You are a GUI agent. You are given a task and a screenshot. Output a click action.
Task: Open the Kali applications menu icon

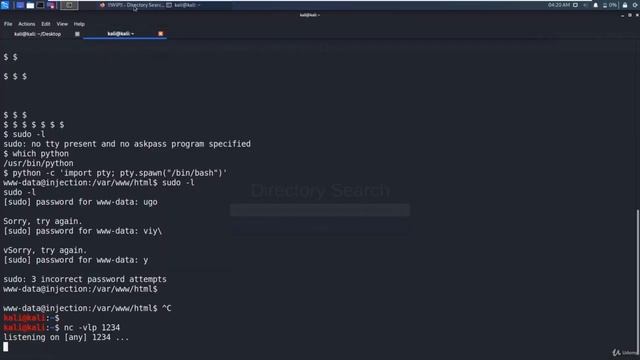(5, 5)
